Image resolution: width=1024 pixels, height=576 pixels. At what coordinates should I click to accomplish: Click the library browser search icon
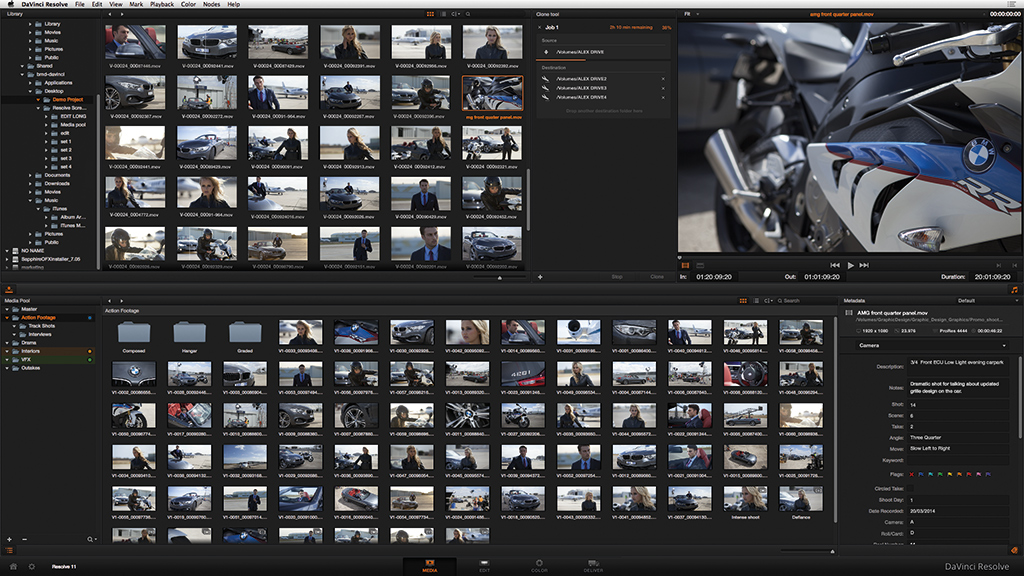coord(468,14)
